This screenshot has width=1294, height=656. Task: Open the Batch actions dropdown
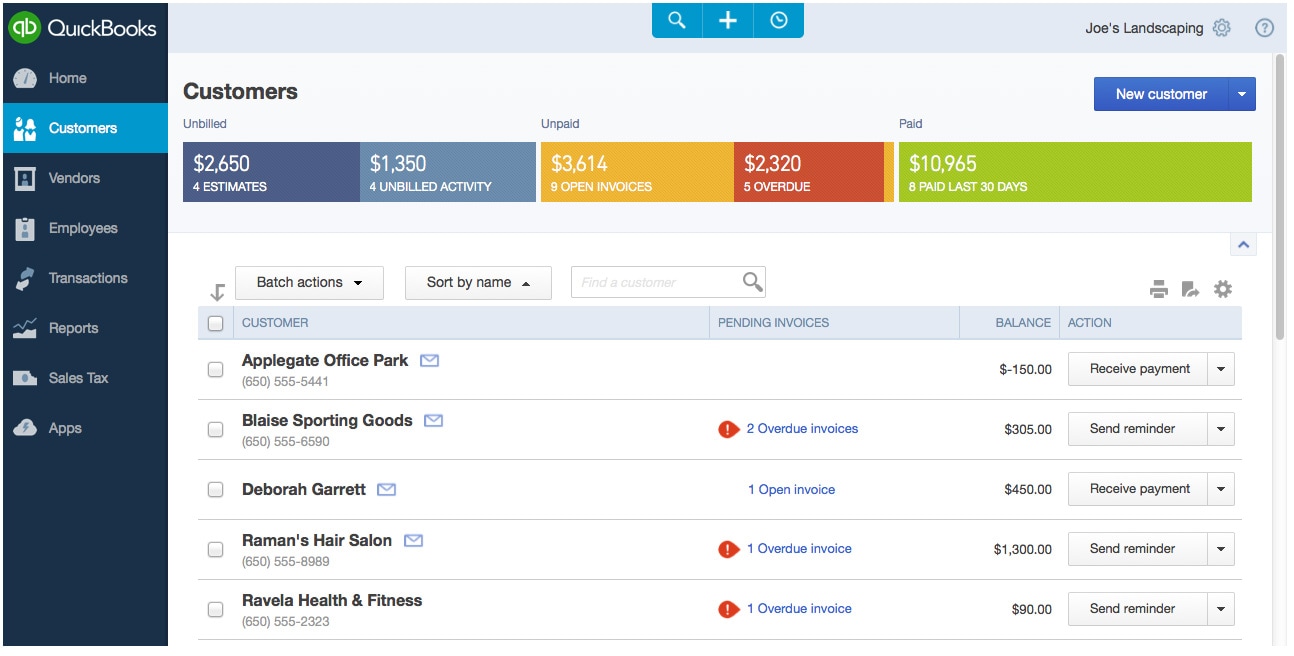(308, 282)
